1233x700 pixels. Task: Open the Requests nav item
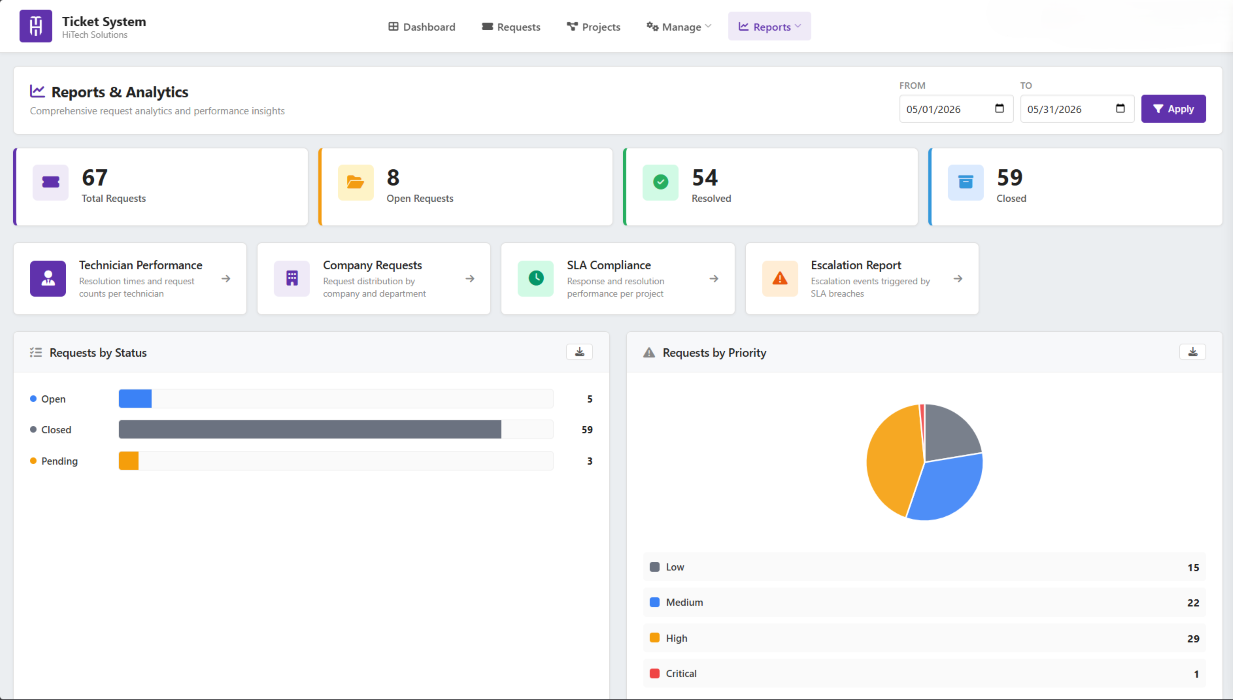point(511,27)
